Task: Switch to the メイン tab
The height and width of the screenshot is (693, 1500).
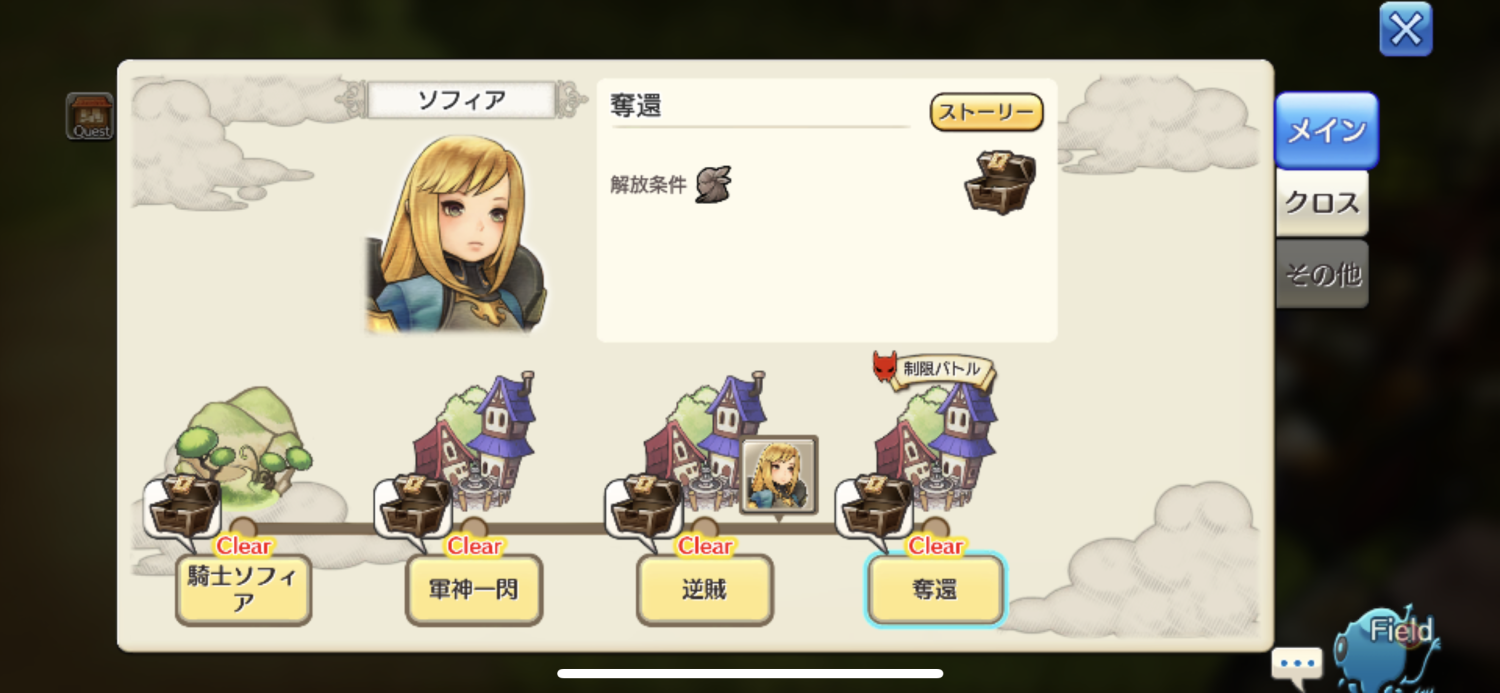Action: click(1326, 130)
